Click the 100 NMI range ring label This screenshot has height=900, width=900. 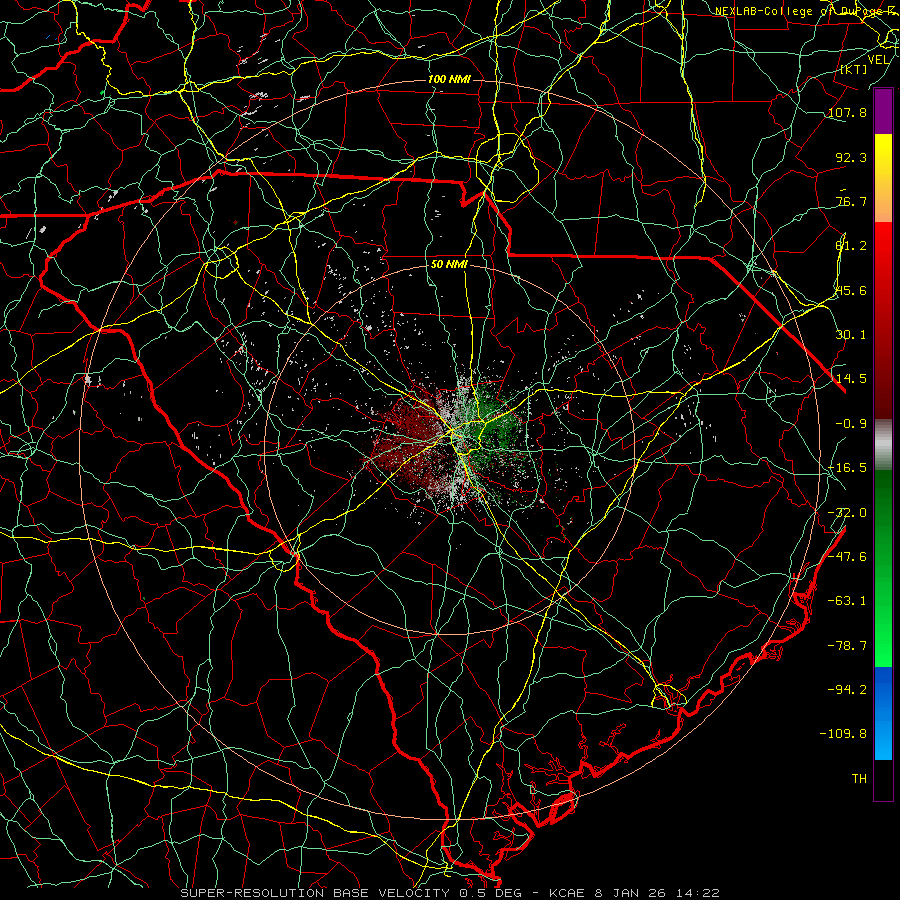point(449,79)
